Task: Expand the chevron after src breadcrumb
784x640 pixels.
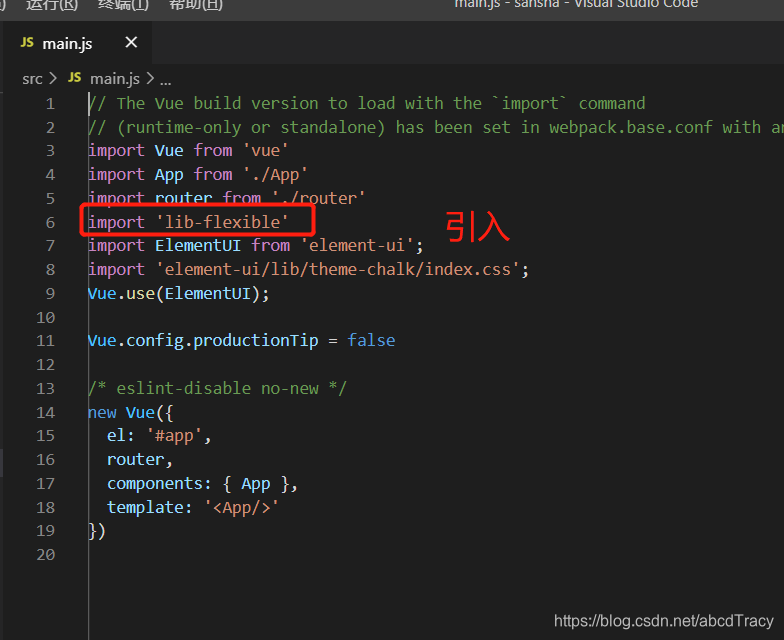Action: pyautogui.click(x=53, y=78)
